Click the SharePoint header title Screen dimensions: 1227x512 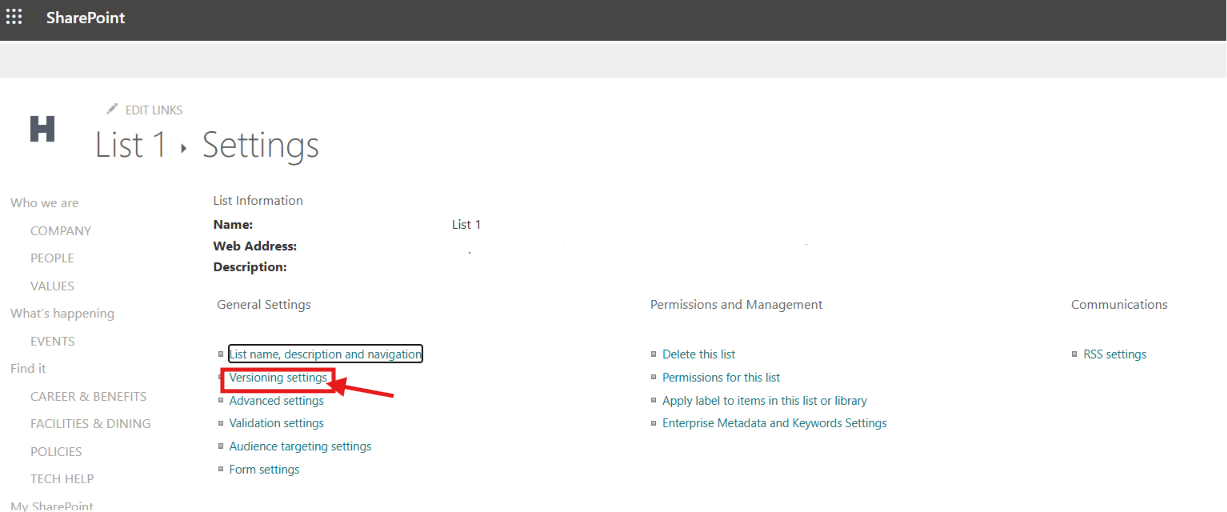85,18
